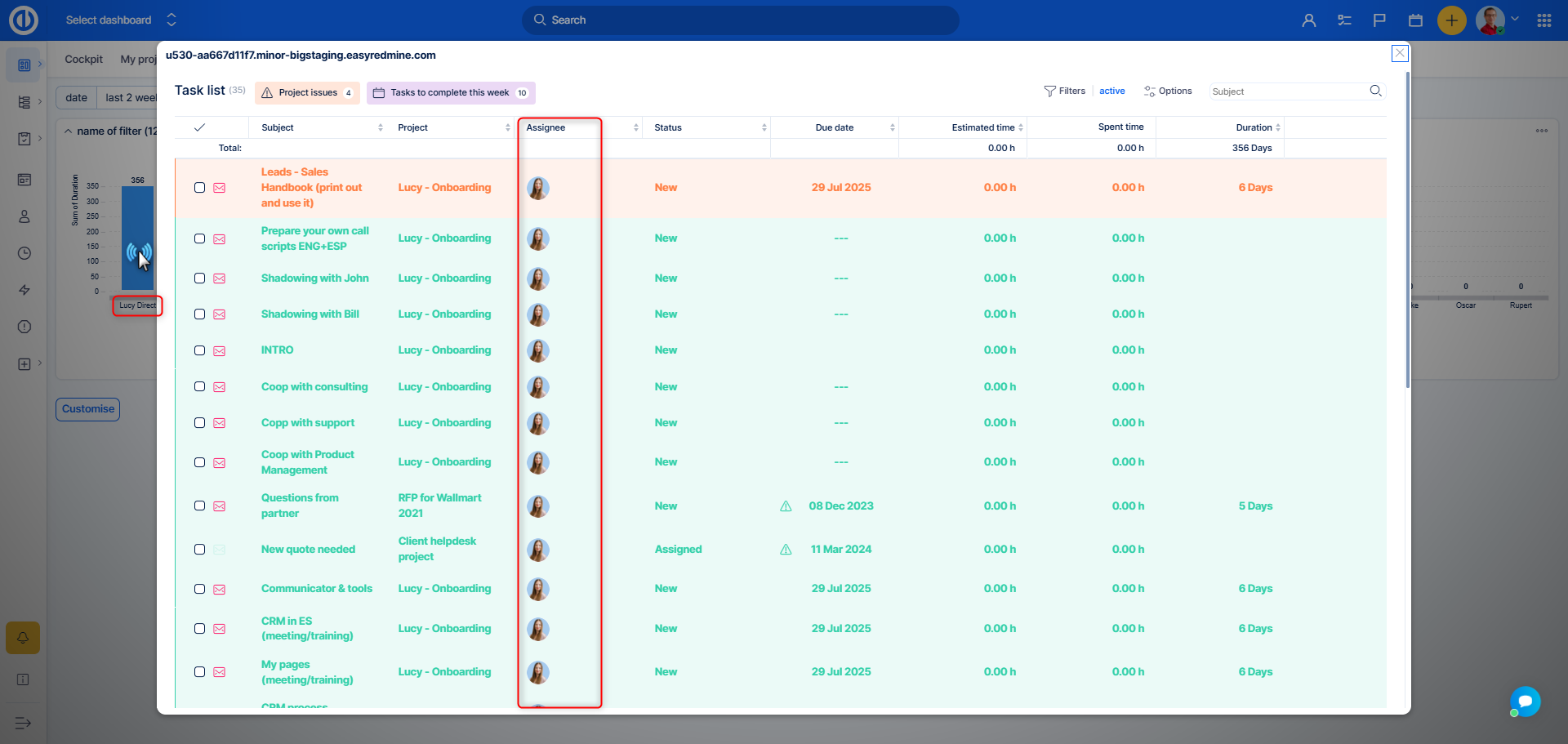
Task: Click the notification bell in sidebar
Action: (23, 638)
